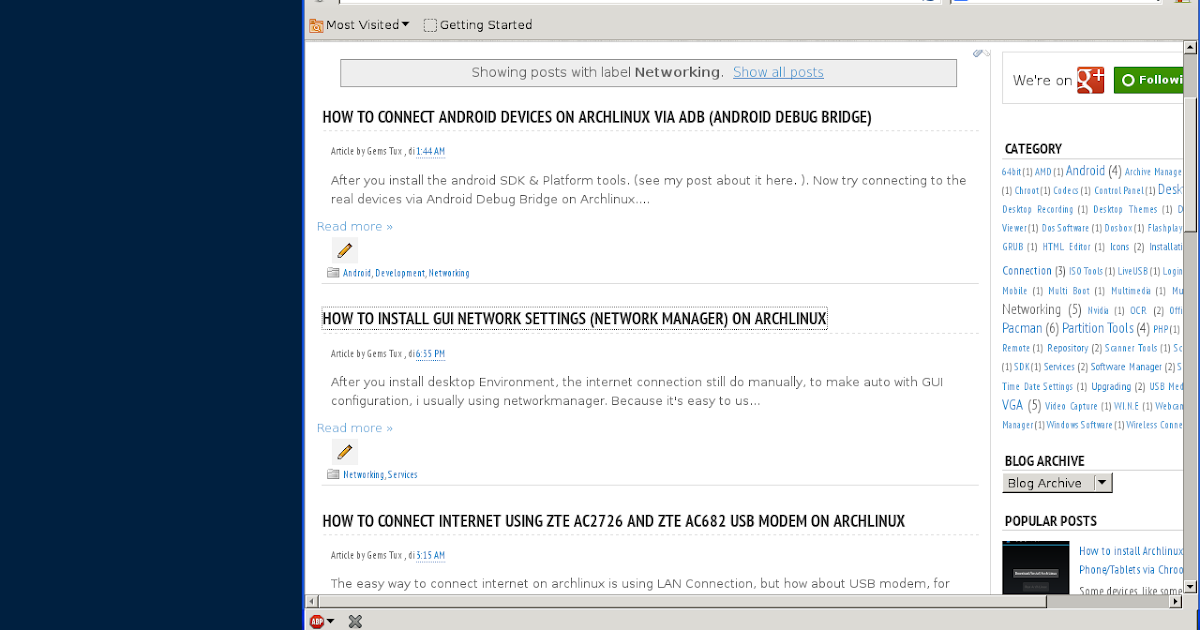The height and width of the screenshot is (630, 1200).
Task: Click the popular post thumbnail image
Action: coord(1036,568)
